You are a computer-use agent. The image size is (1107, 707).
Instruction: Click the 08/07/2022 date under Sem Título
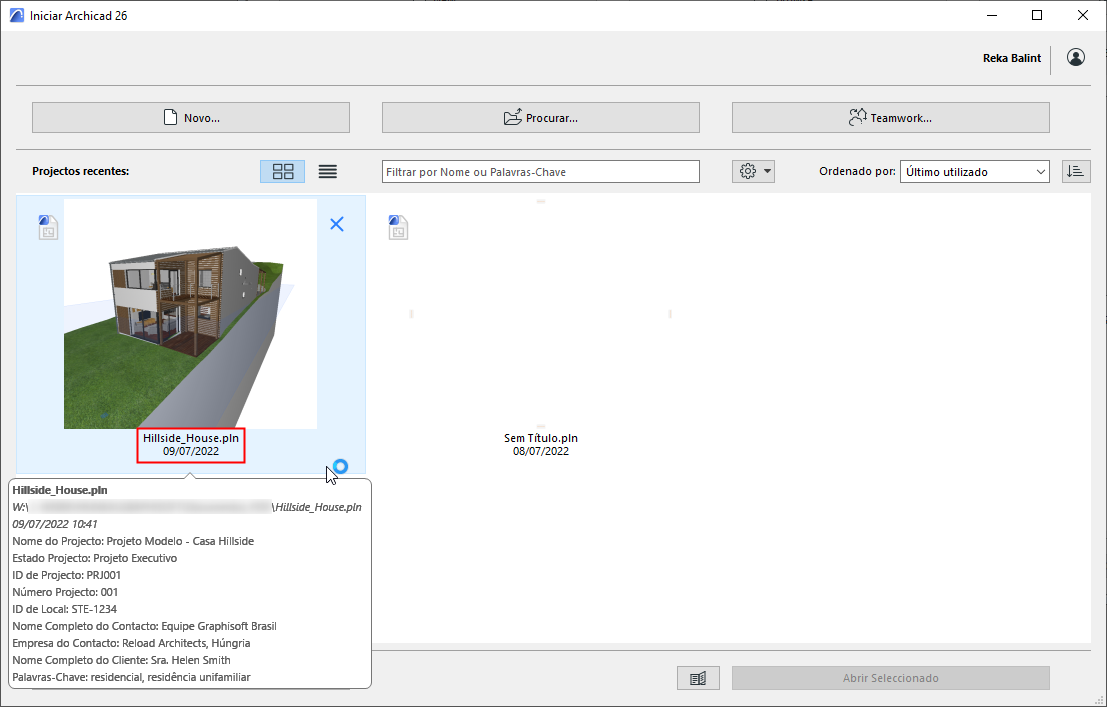541,451
